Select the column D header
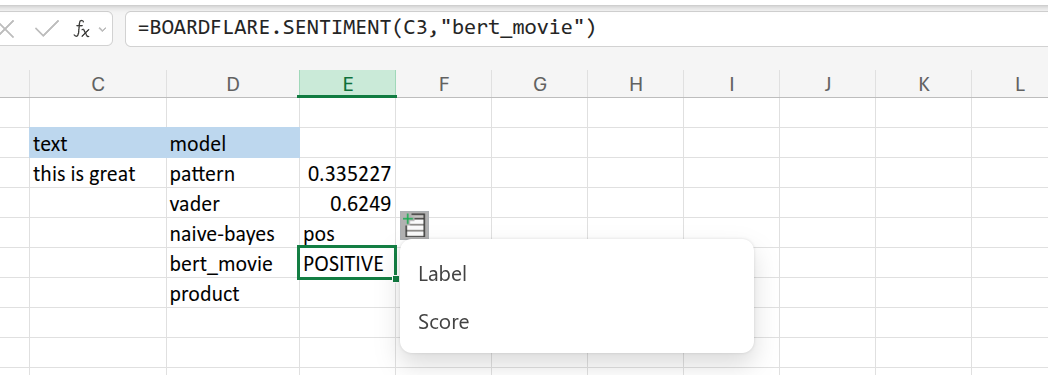1048x375 pixels. tap(233, 84)
